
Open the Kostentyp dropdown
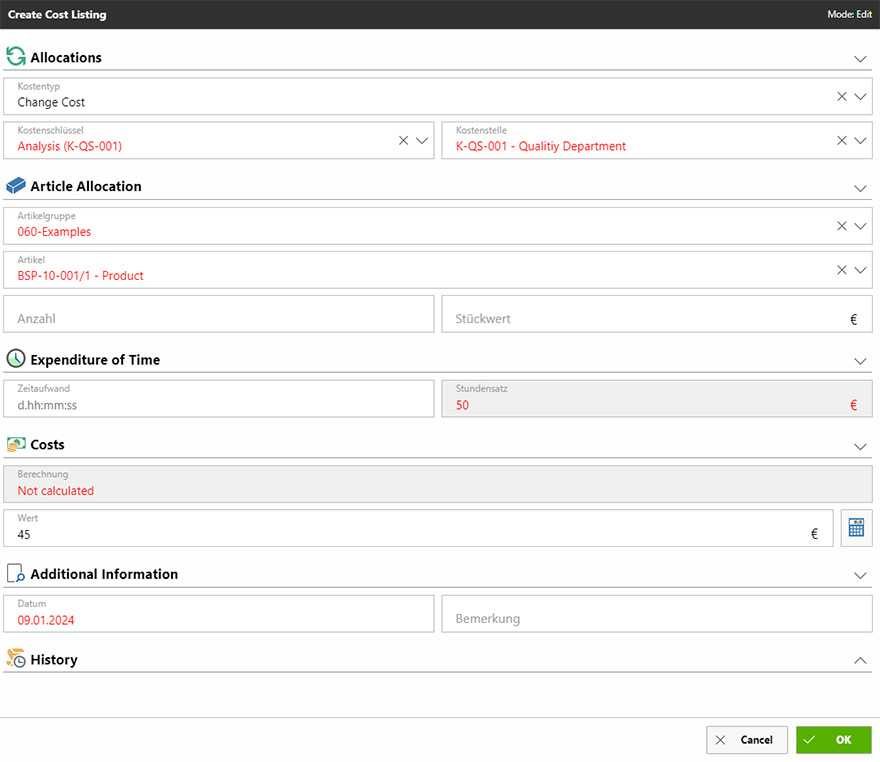coord(860,96)
